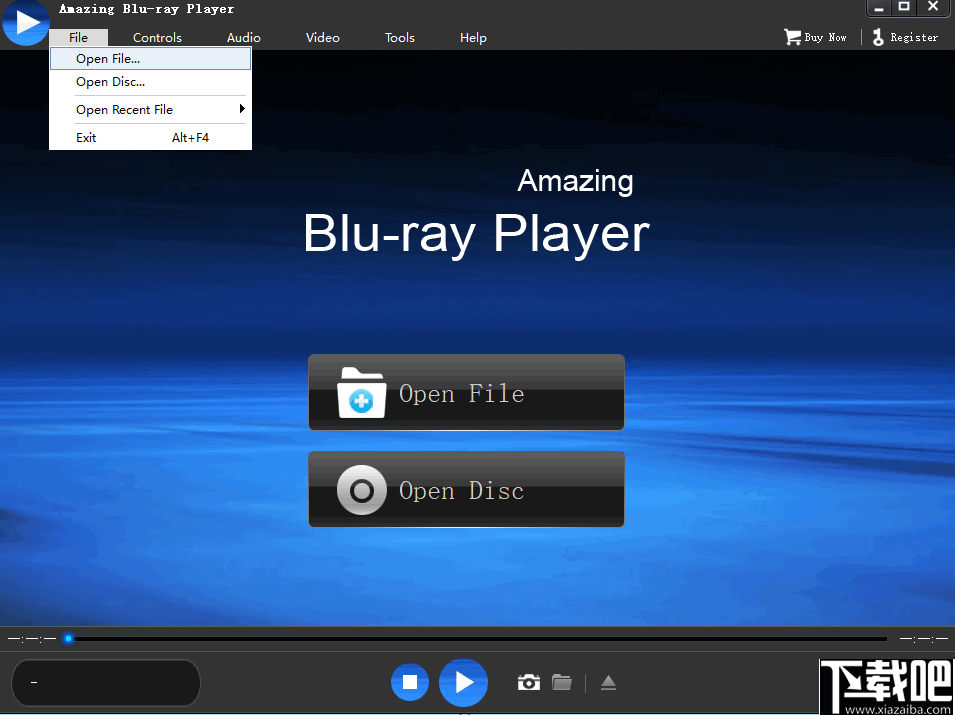Click the large Open File button

pos(466,392)
